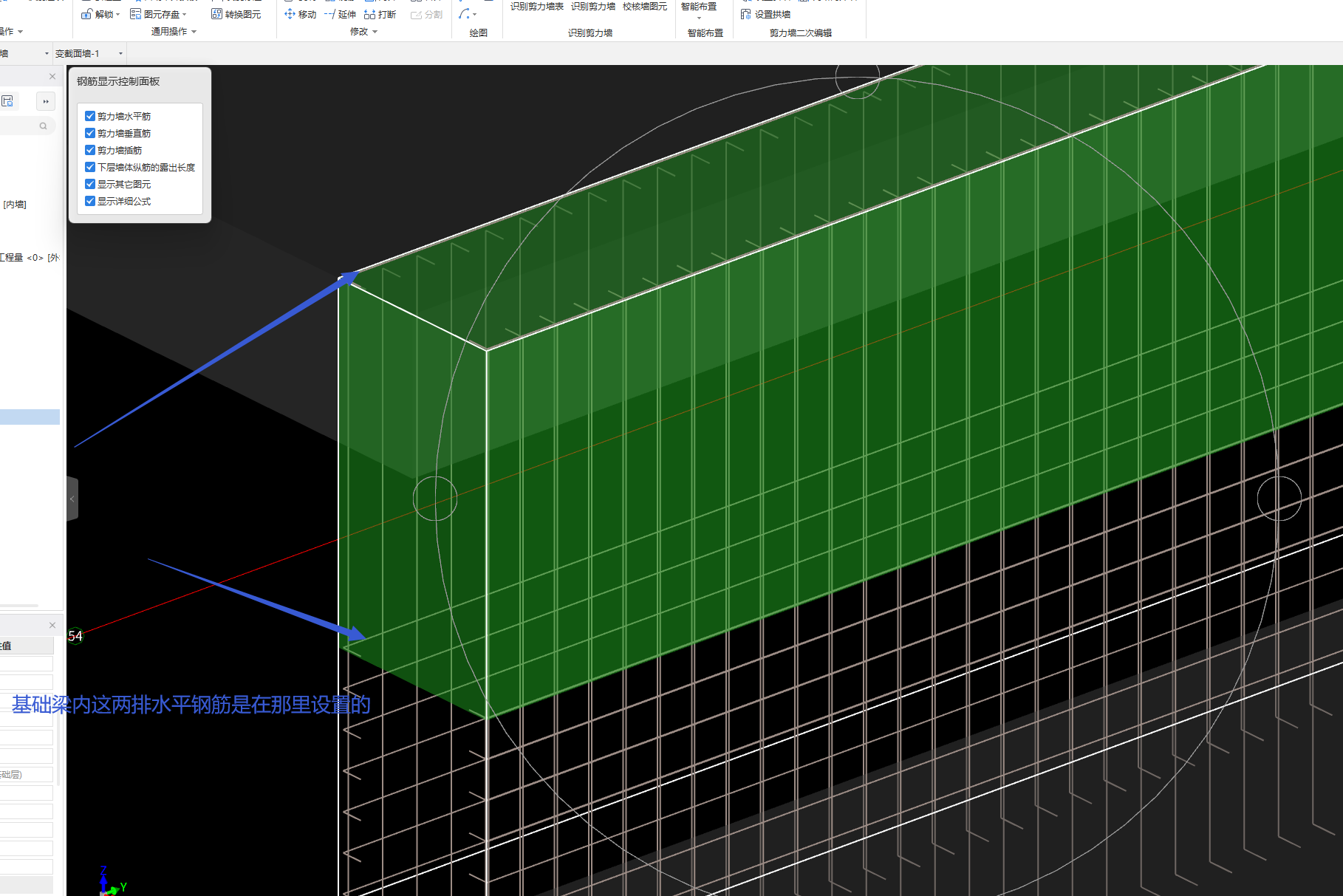Image resolution: width=1343 pixels, height=896 pixels.
Task: Click 识别剪力墙表 button
Action: [x=537, y=6]
